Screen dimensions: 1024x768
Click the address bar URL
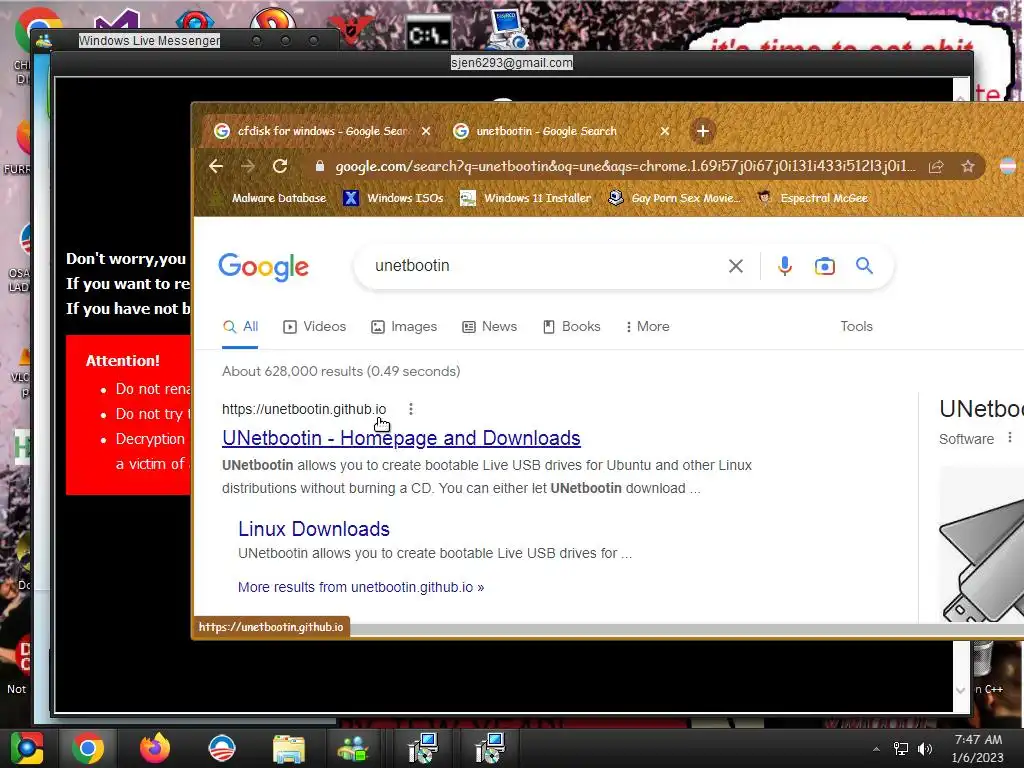pyautogui.click(x=625, y=167)
